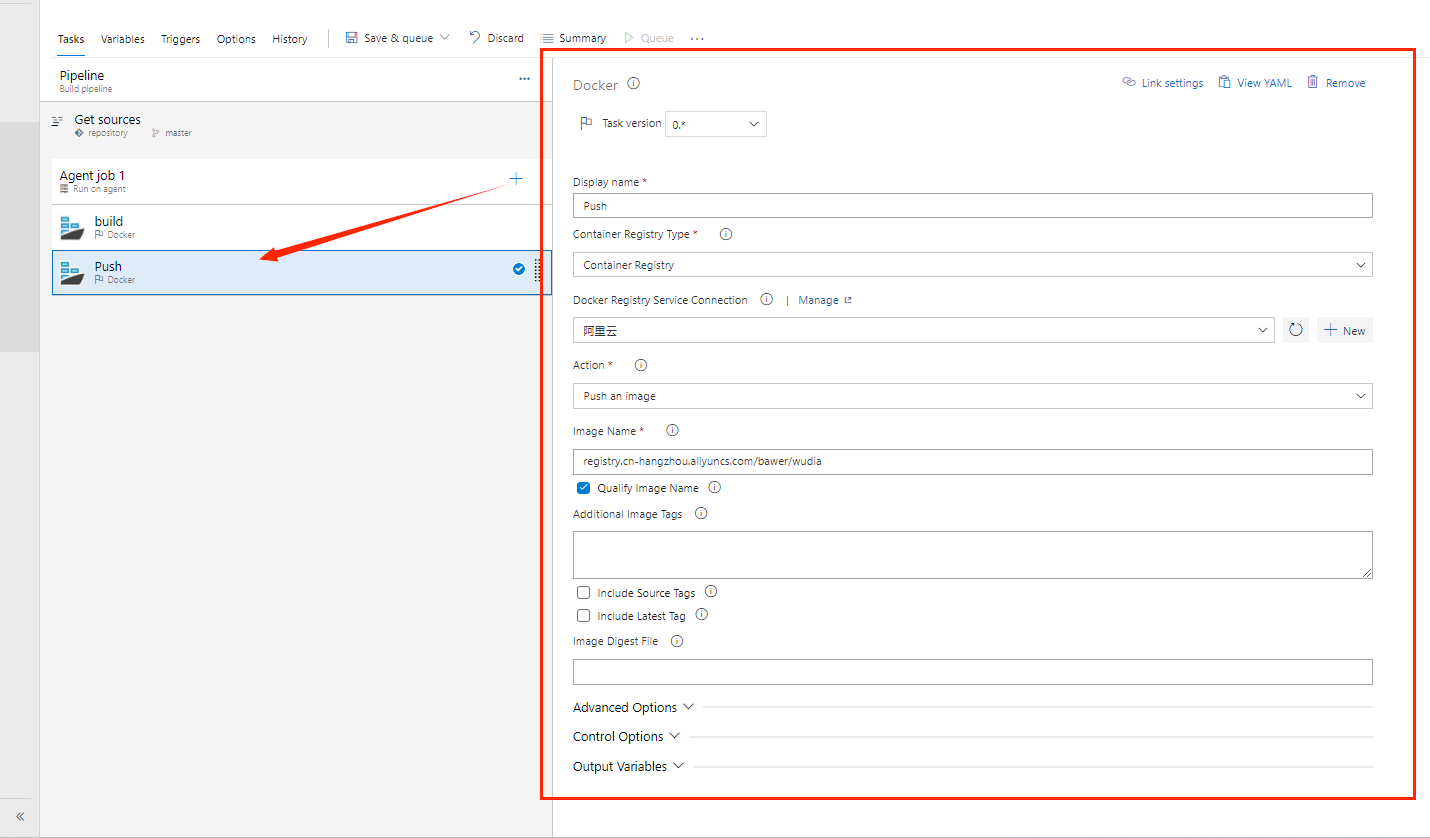Open the Action dropdown showing Push an image
Screen dimensions: 1430x838
pos(972,396)
